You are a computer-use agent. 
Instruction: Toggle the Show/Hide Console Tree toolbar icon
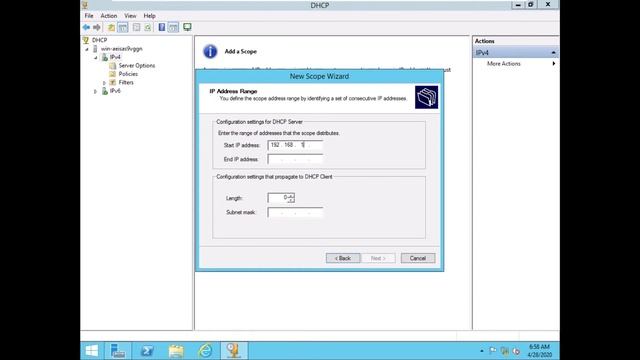point(122,27)
